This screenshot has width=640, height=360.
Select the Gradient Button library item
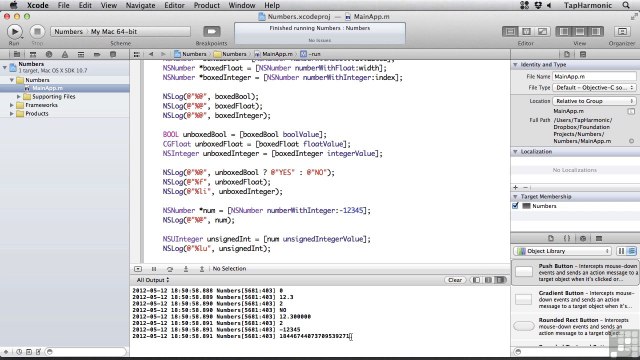point(576,299)
